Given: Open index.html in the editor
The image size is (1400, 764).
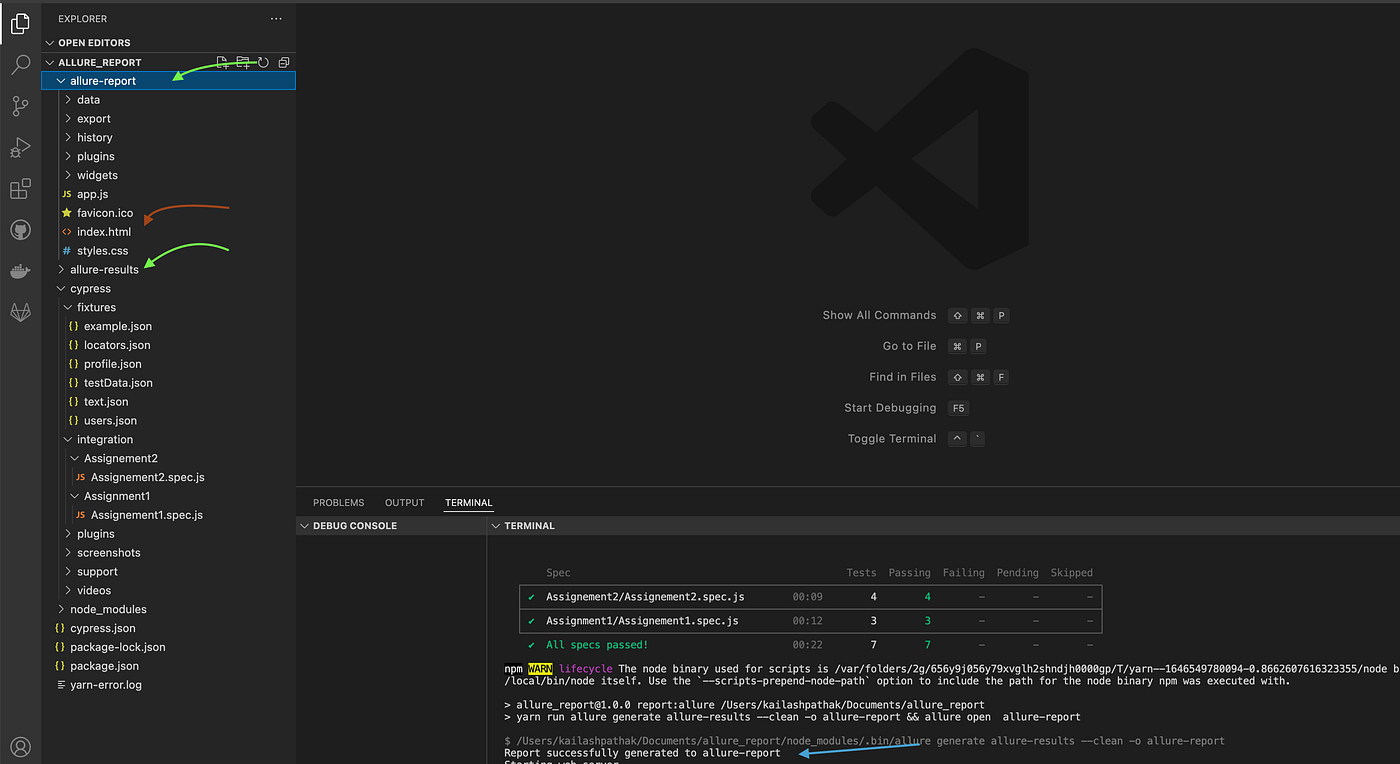Looking at the screenshot, I should coord(168,232).
